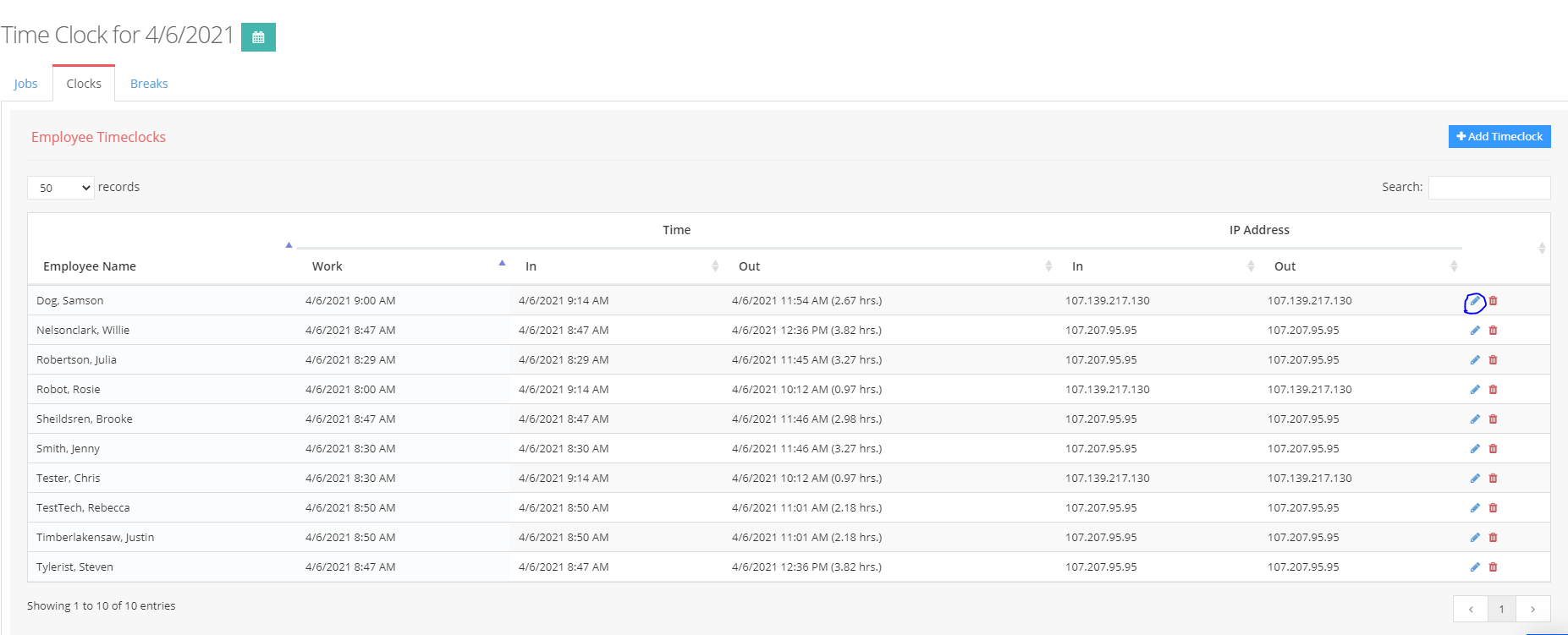Select employee name 'Robot, Rosie'

tap(69, 390)
